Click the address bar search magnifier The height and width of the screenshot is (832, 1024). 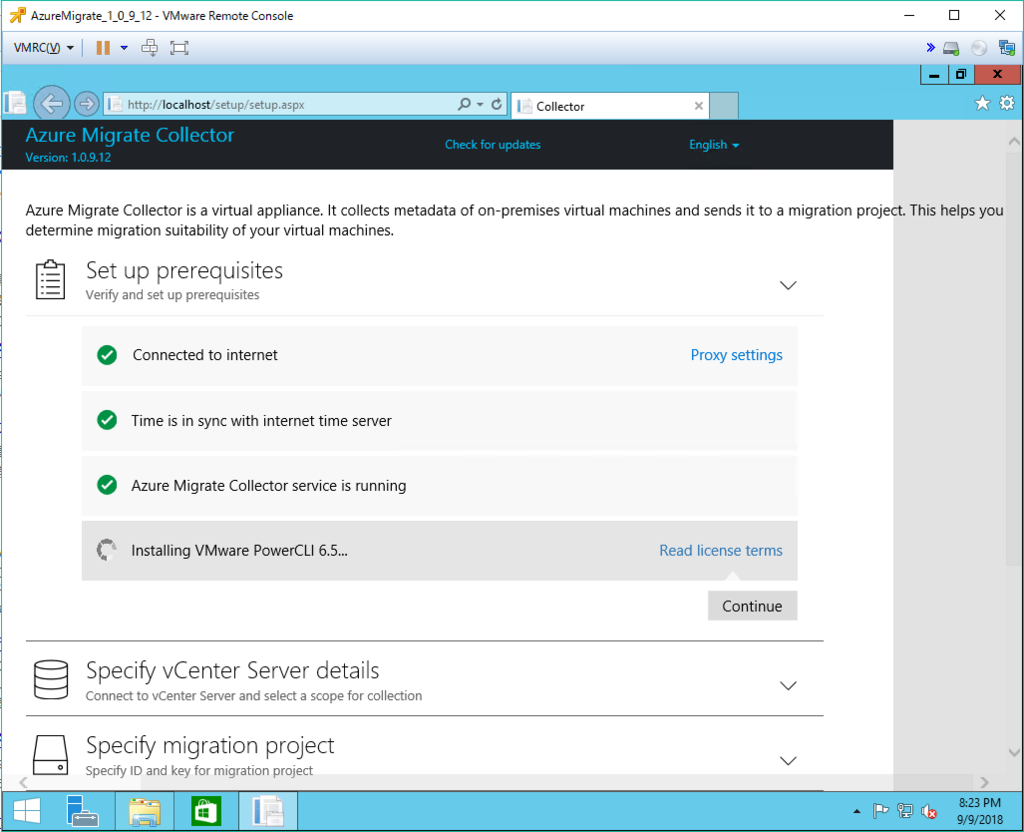click(x=464, y=104)
